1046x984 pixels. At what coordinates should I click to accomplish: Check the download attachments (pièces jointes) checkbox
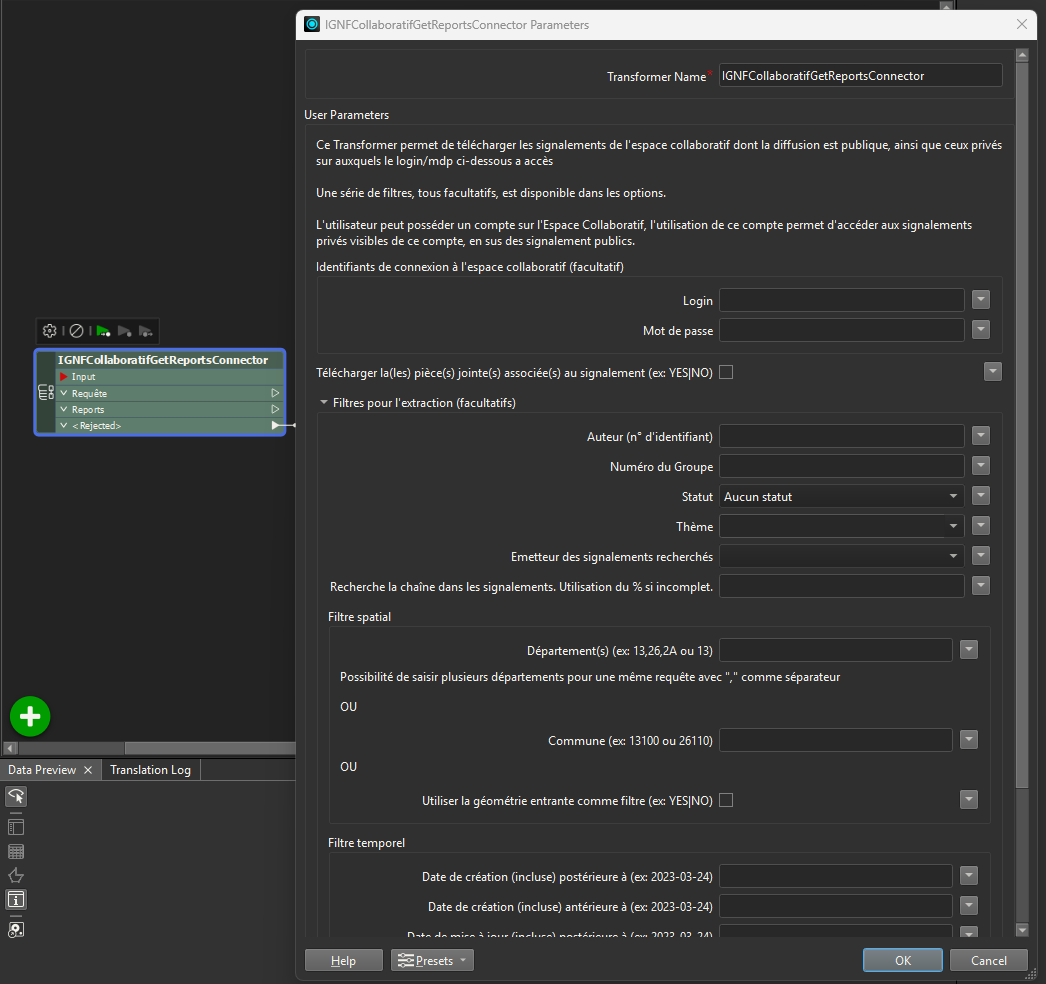click(726, 372)
